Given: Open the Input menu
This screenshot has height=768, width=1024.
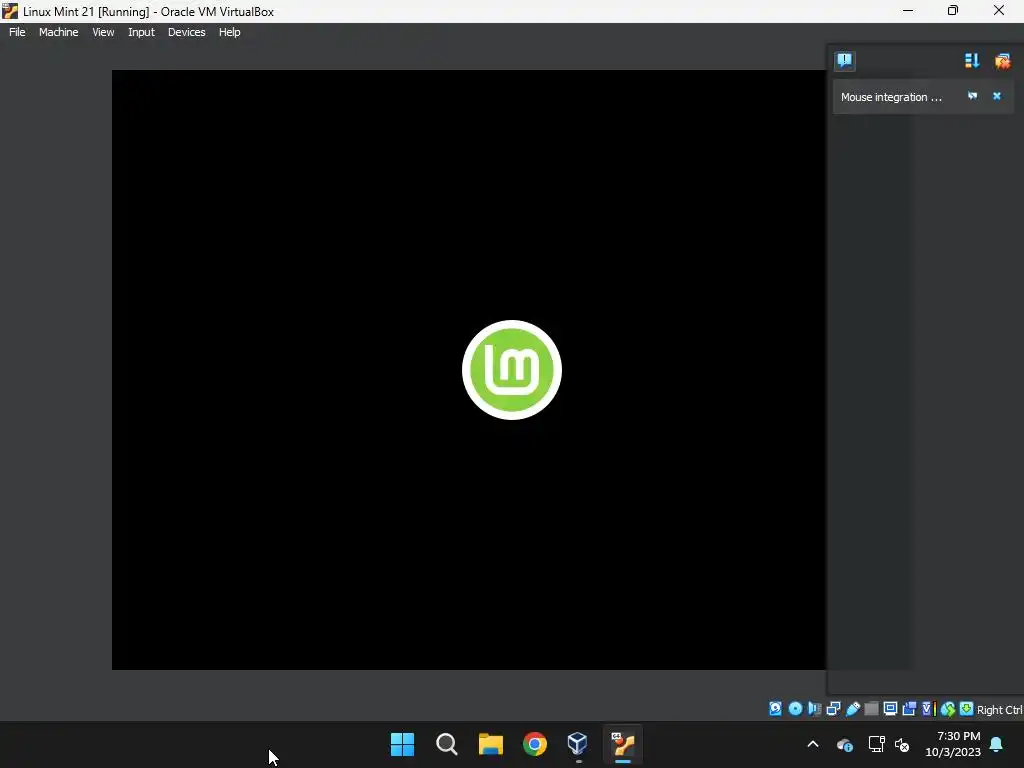Looking at the screenshot, I should point(141,32).
